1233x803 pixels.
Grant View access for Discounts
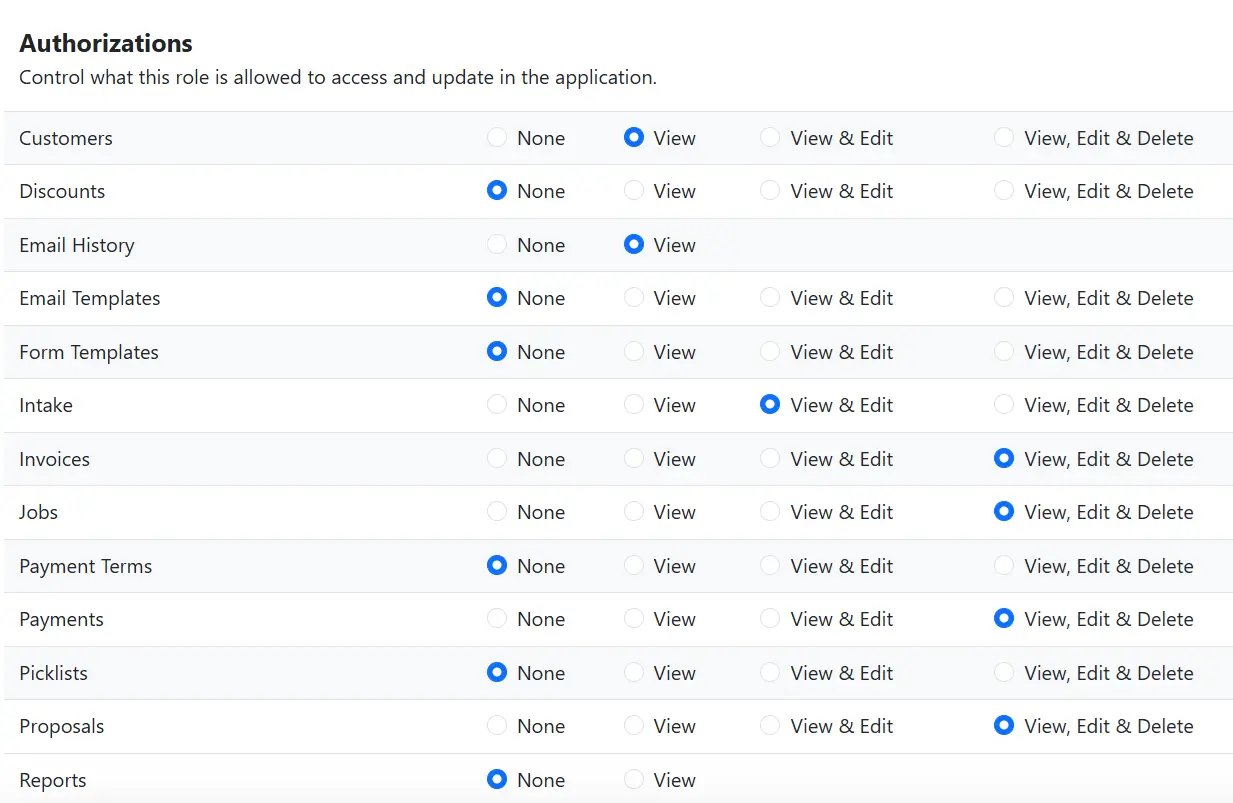[634, 191]
